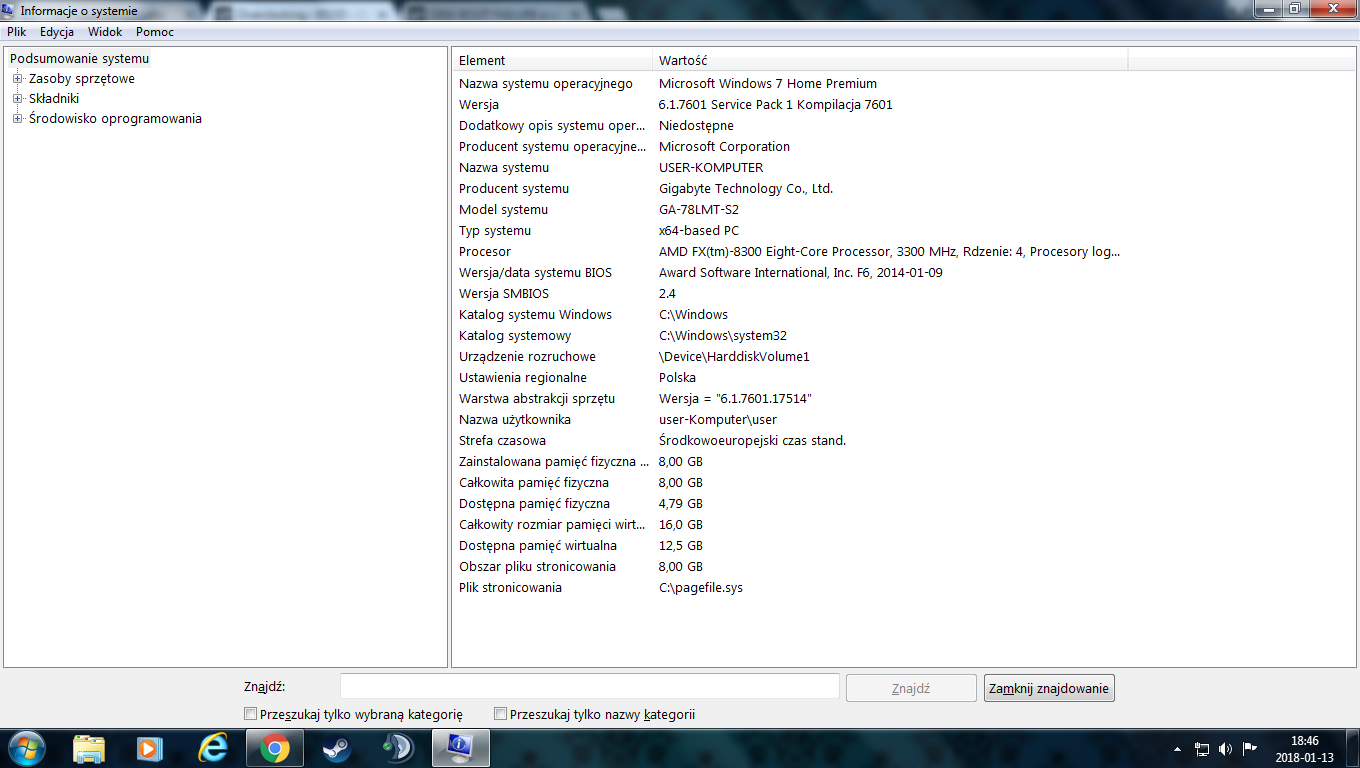Launch Internet Explorer from the taskbar
Image resolution: width=1360 pixels, height=768 pixels.
213,748
